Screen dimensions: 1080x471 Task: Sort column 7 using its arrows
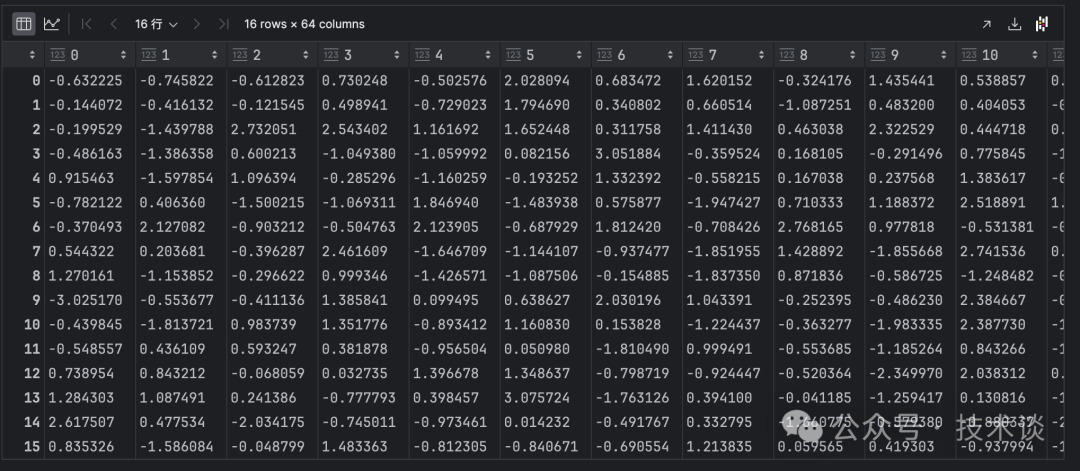point(761,55)
